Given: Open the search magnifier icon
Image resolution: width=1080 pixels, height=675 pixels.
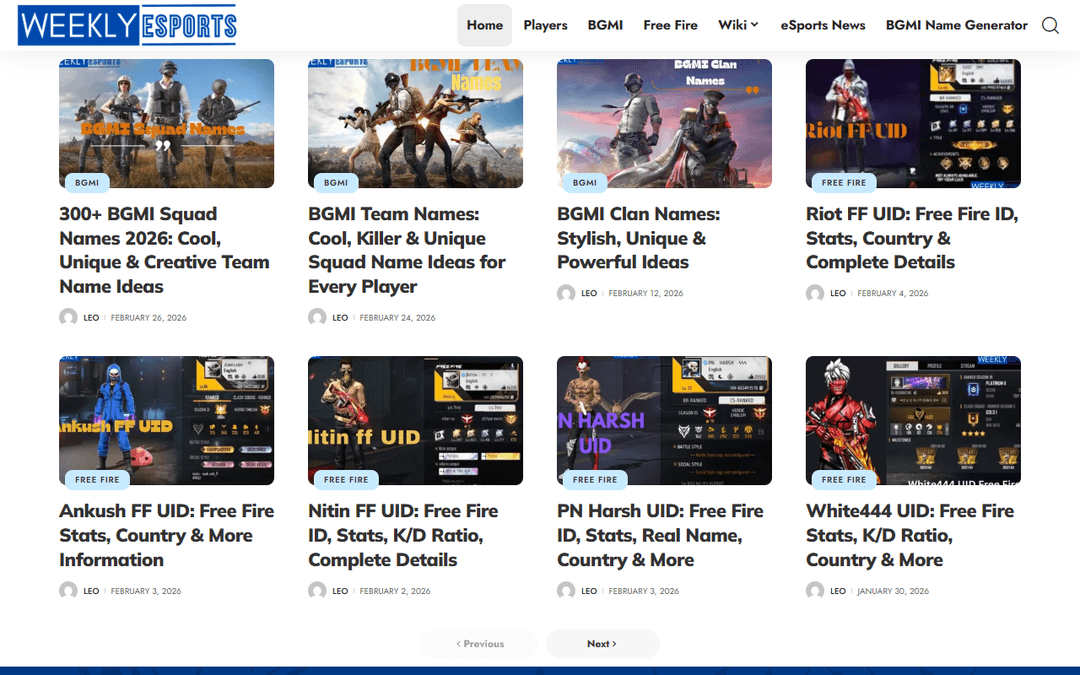Looking at the screenshot, I should click(x=1050, y=25).
